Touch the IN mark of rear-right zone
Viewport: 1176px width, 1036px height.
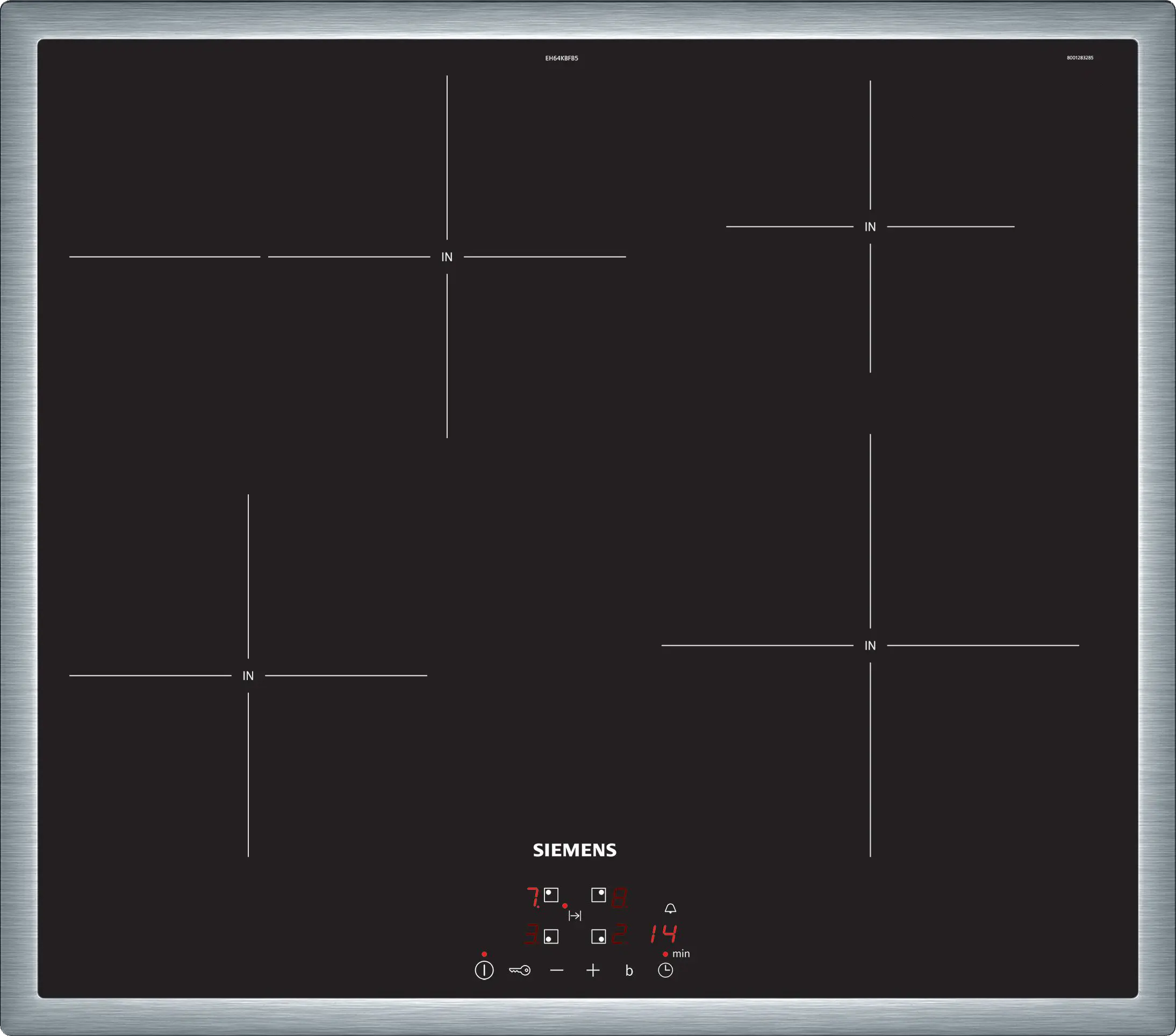(x=870, y=227)
